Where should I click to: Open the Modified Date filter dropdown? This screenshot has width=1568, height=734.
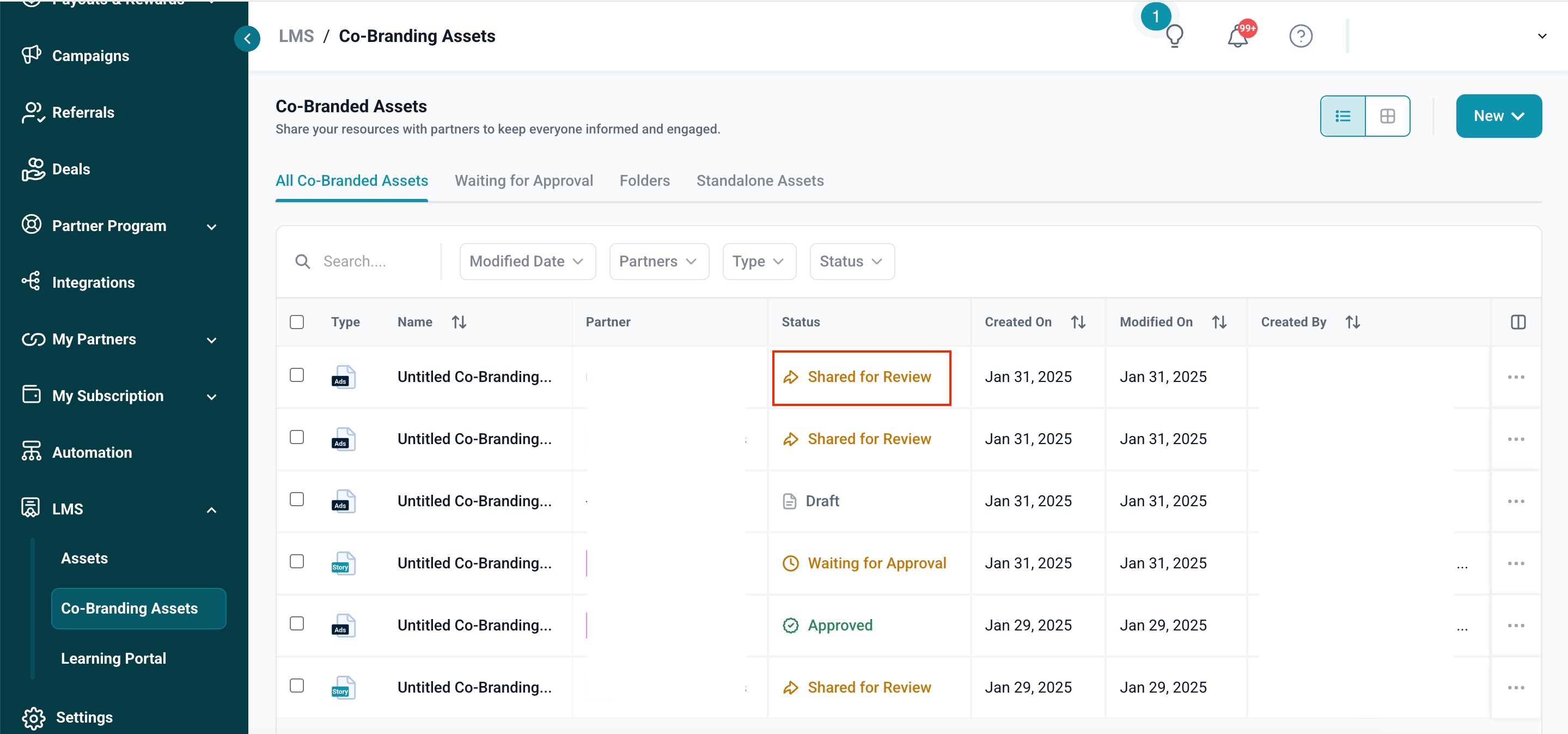point(527,262)
